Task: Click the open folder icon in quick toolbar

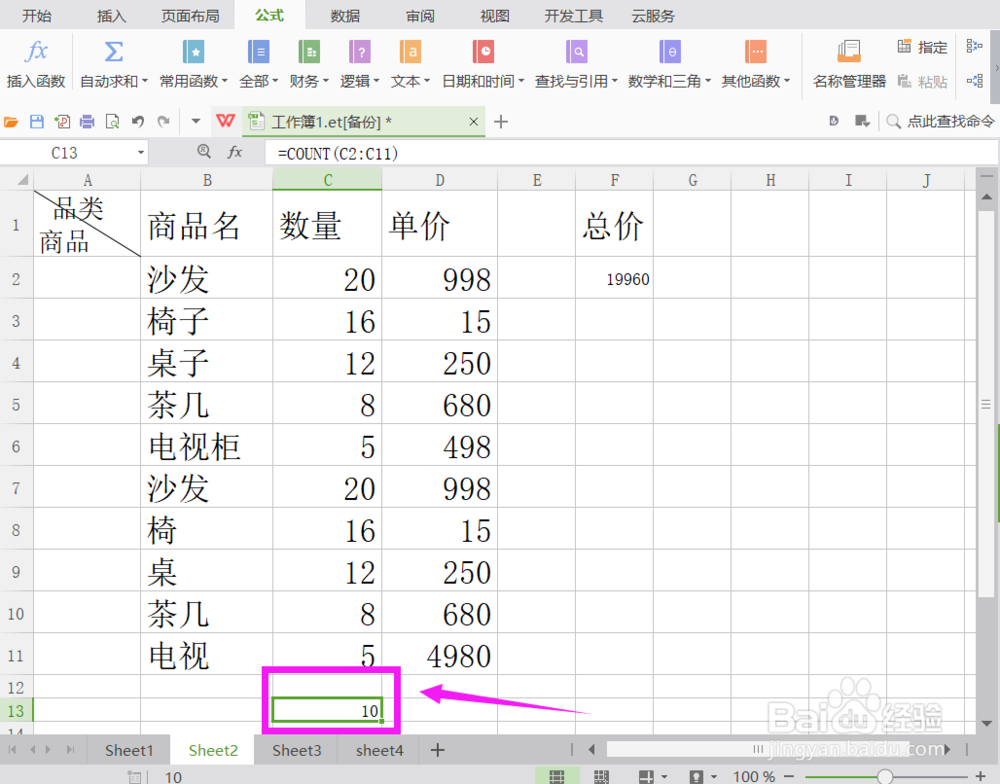Action: click(11, 121)
